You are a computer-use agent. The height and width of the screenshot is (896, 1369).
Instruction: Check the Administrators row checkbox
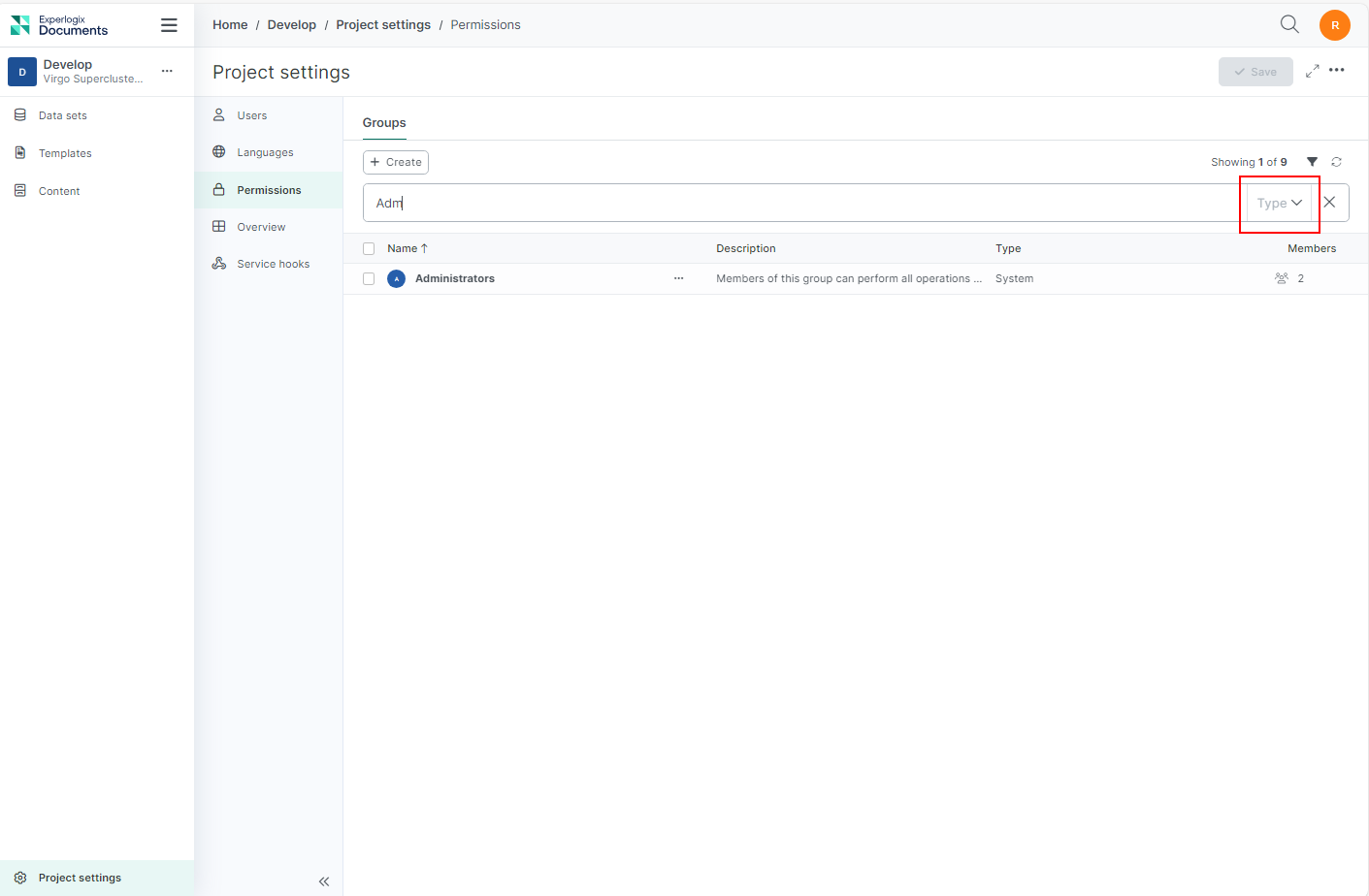click(369, 278)
